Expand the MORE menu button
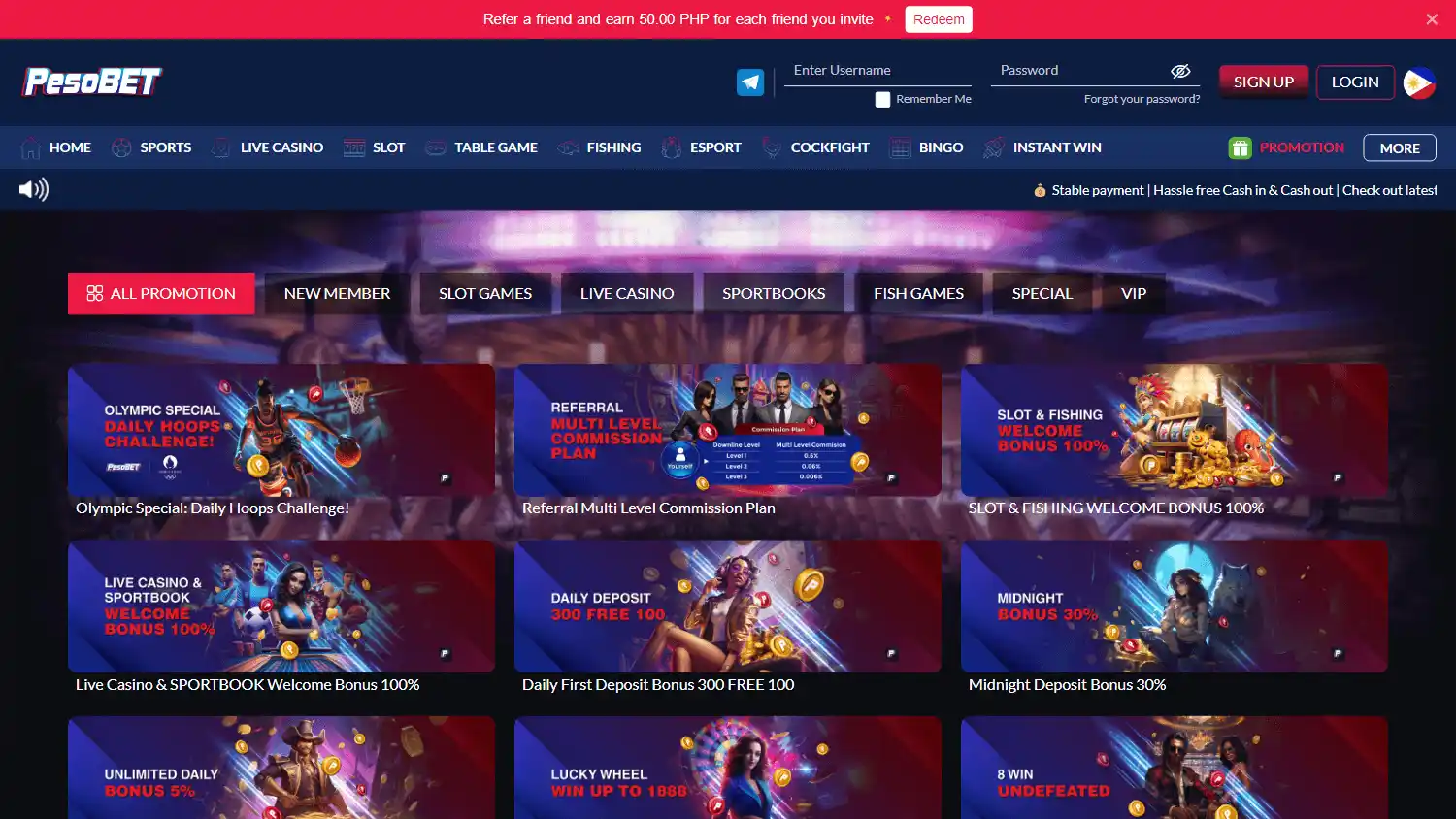The image size is (1456, 819). click(x=1400, y=147)
